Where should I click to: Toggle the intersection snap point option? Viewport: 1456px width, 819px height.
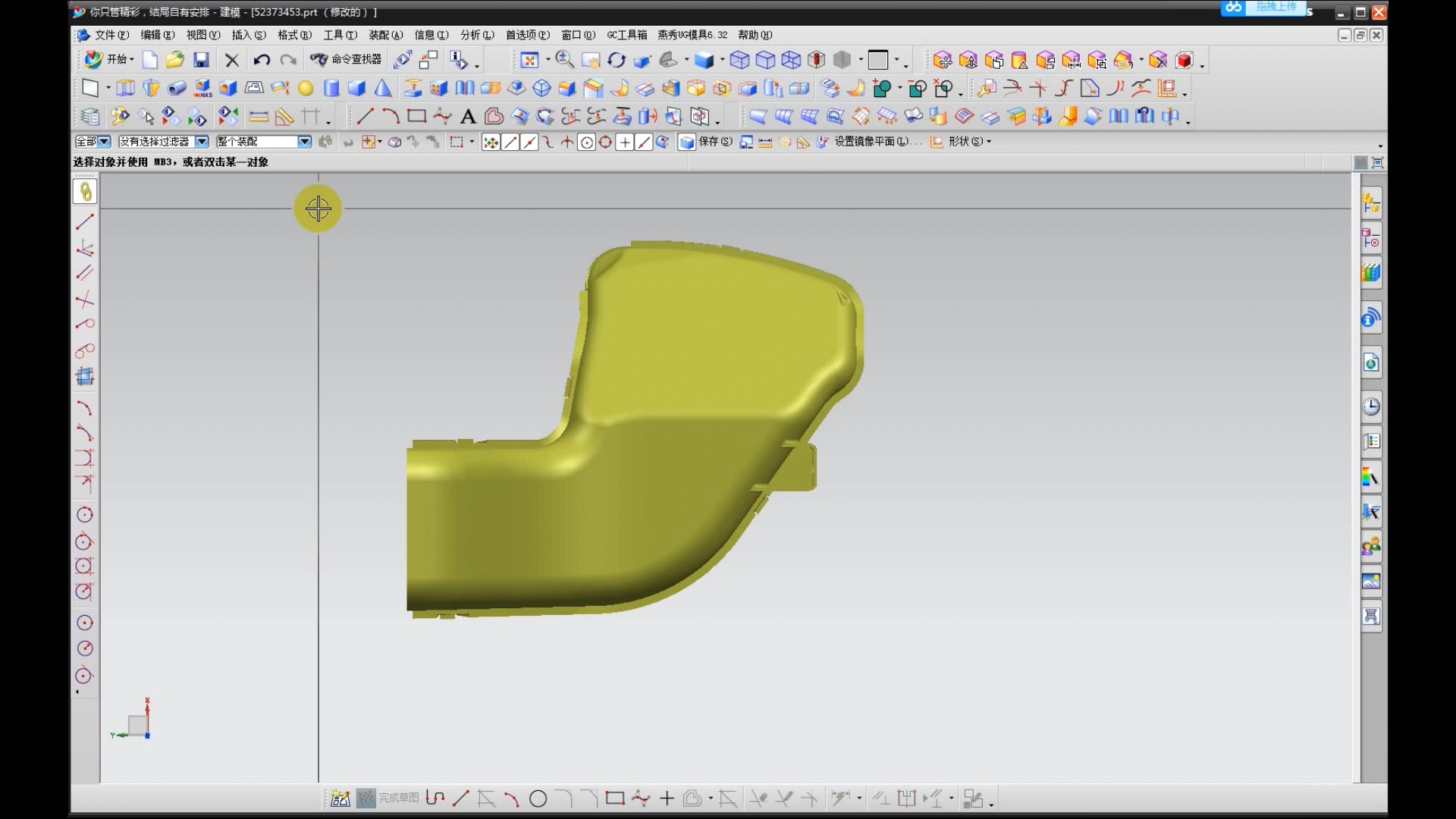(x=567, y=142)
